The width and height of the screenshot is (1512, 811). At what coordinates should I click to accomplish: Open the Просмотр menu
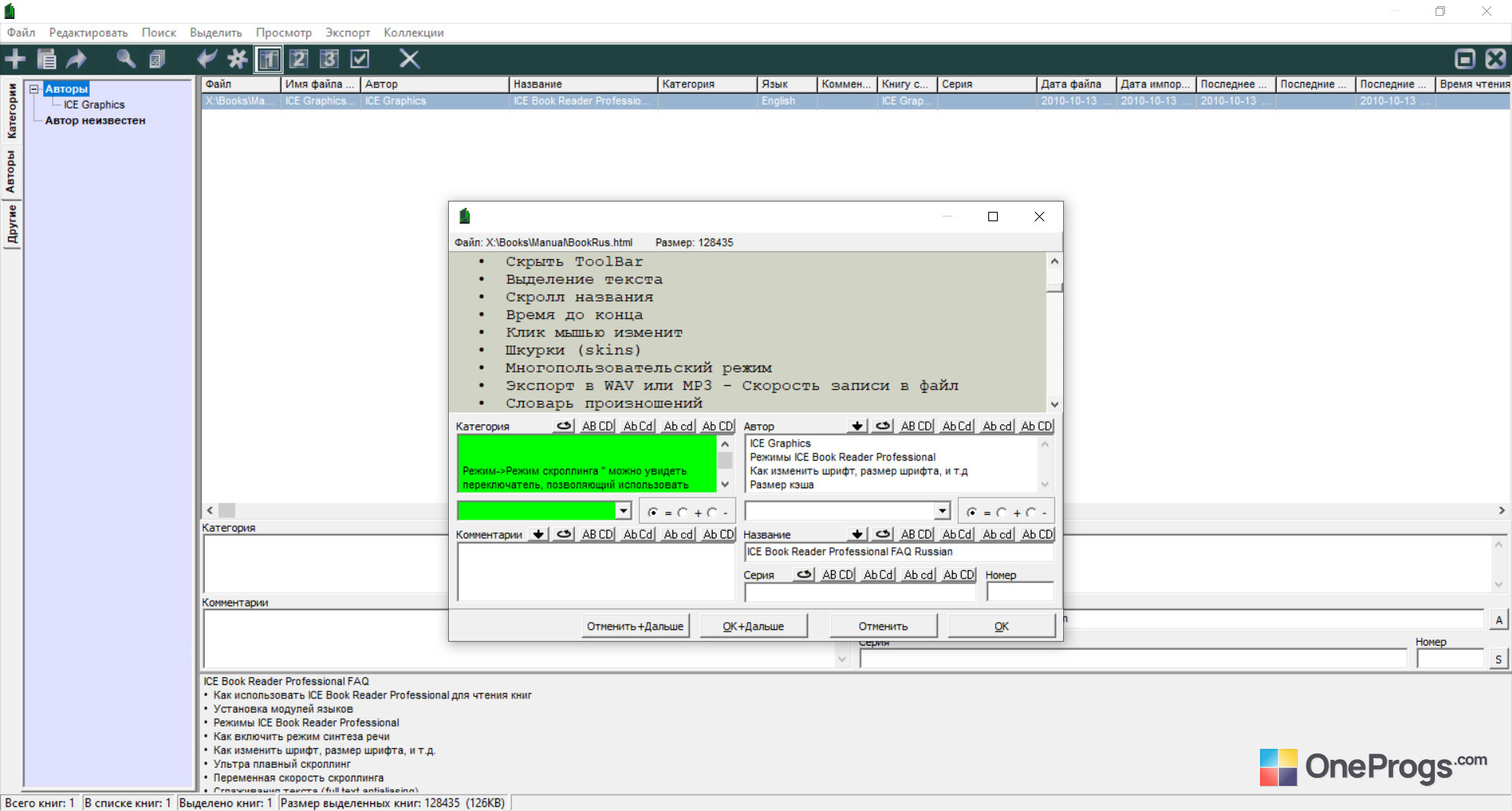pyautogui.click(x=283, y=32)
